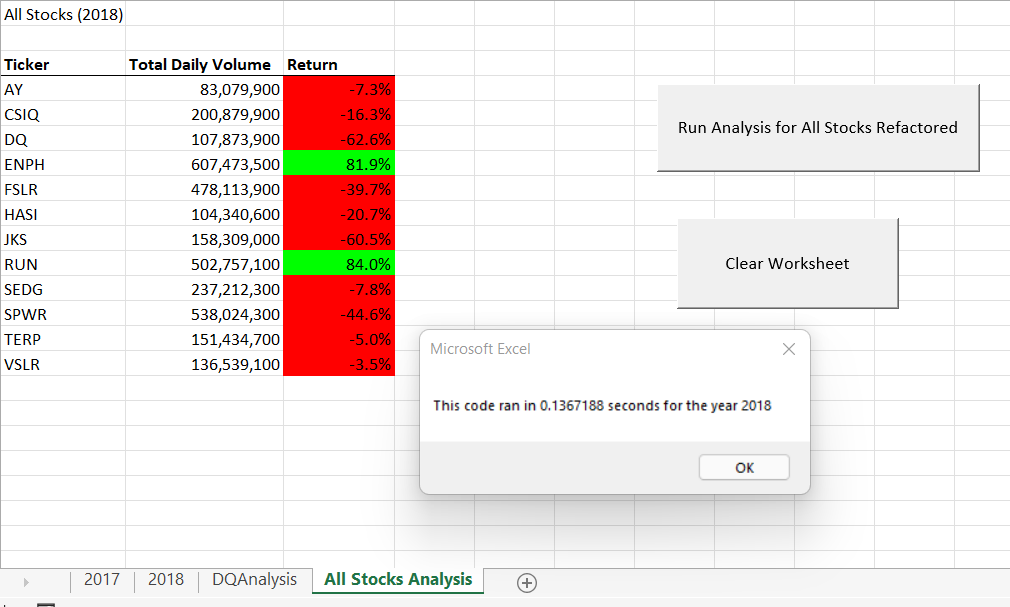The height and width of the screenshot is (607, 1010).
Task: Select the red -60.5% return cell
Action: coord(339,240)
